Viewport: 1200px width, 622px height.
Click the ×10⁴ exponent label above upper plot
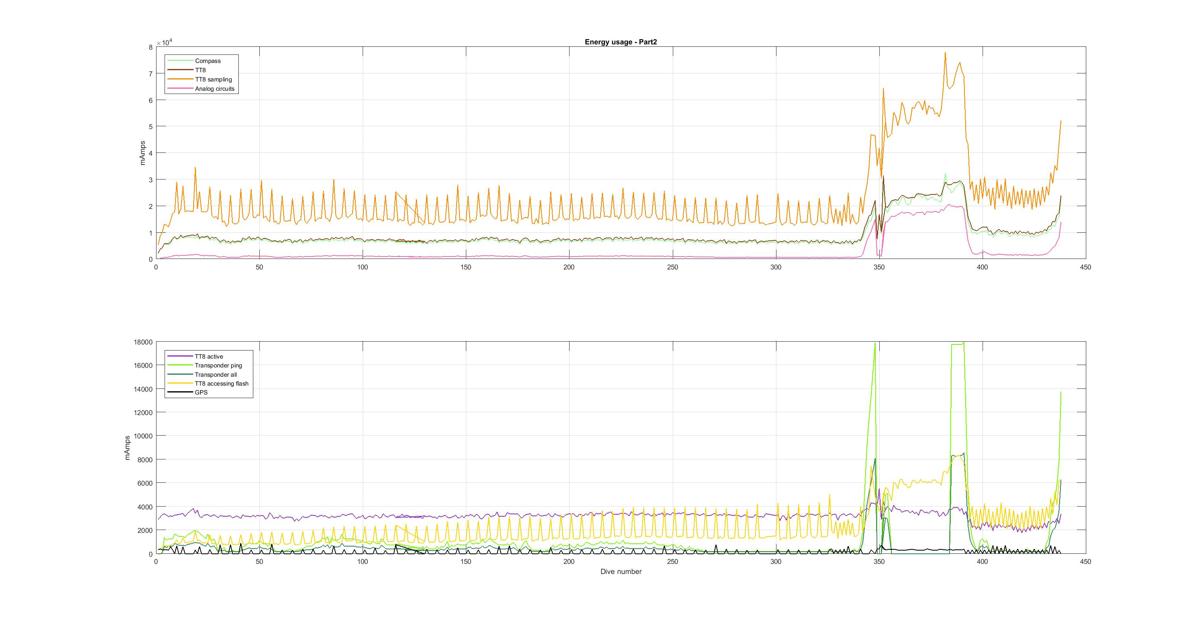coord(163,42)
